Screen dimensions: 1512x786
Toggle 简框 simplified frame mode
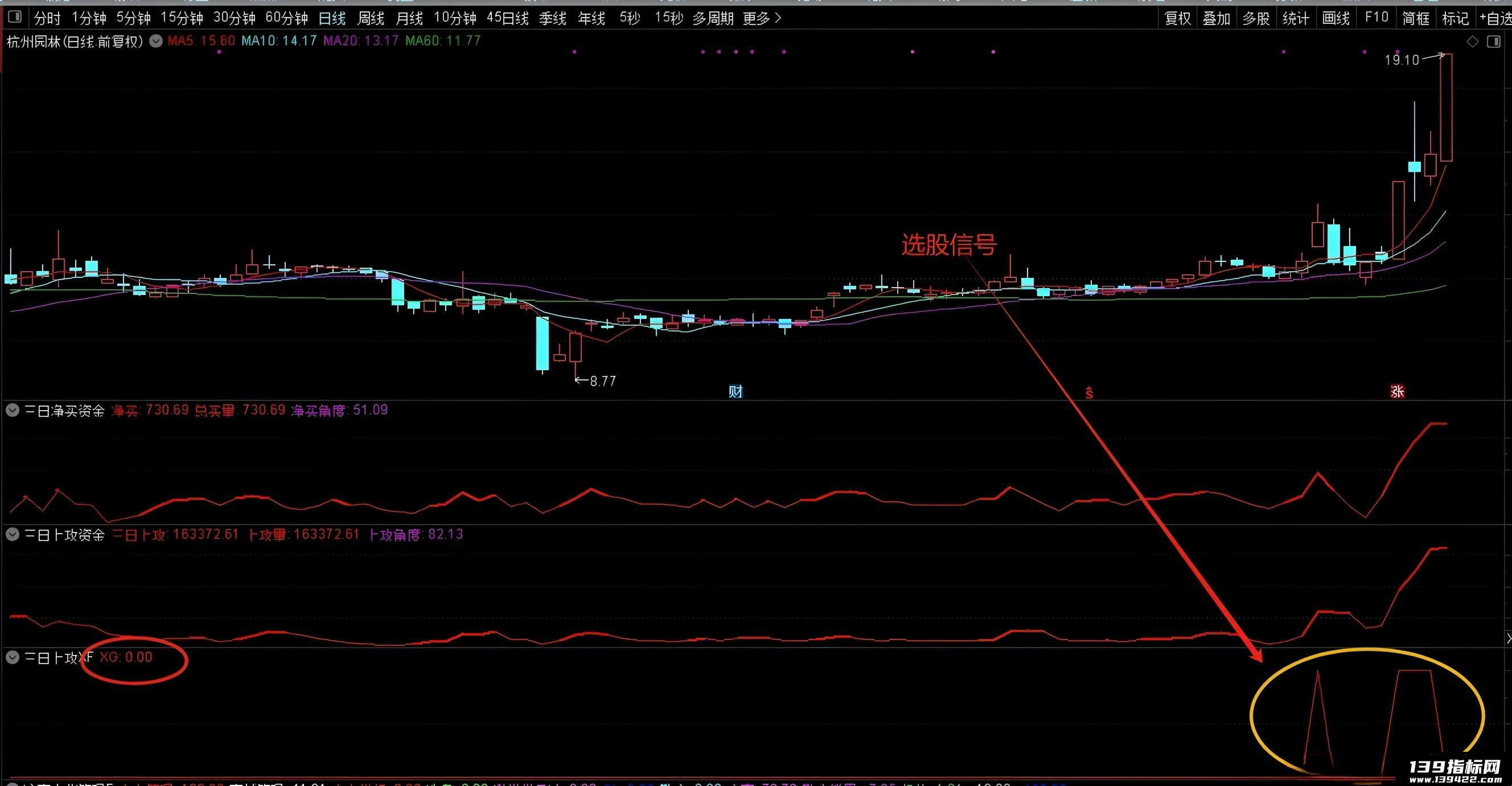(x=1416, y=18)
